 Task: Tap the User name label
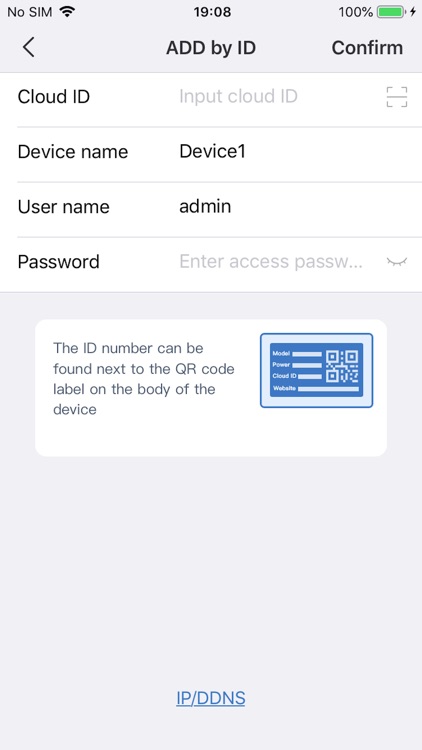64,207
